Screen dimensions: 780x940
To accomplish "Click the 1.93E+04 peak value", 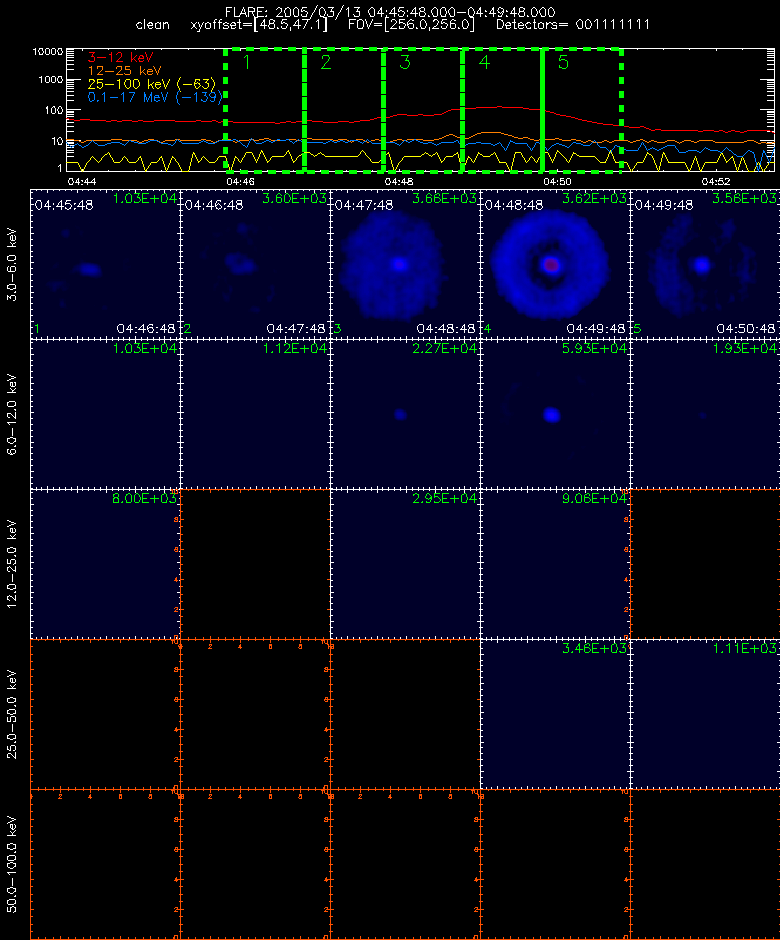I will [745, 348].
